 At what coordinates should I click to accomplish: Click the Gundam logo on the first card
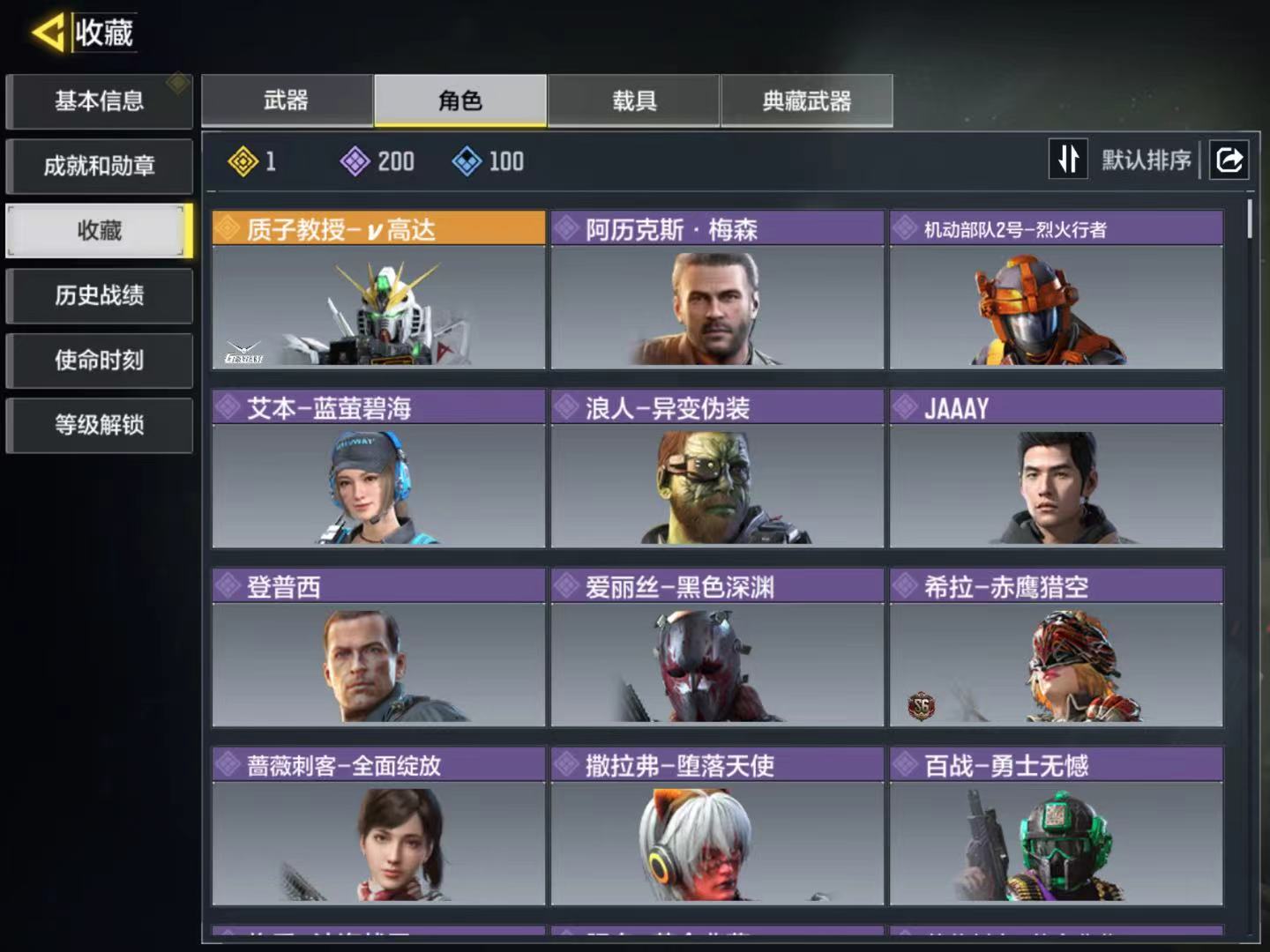[243, 353]
